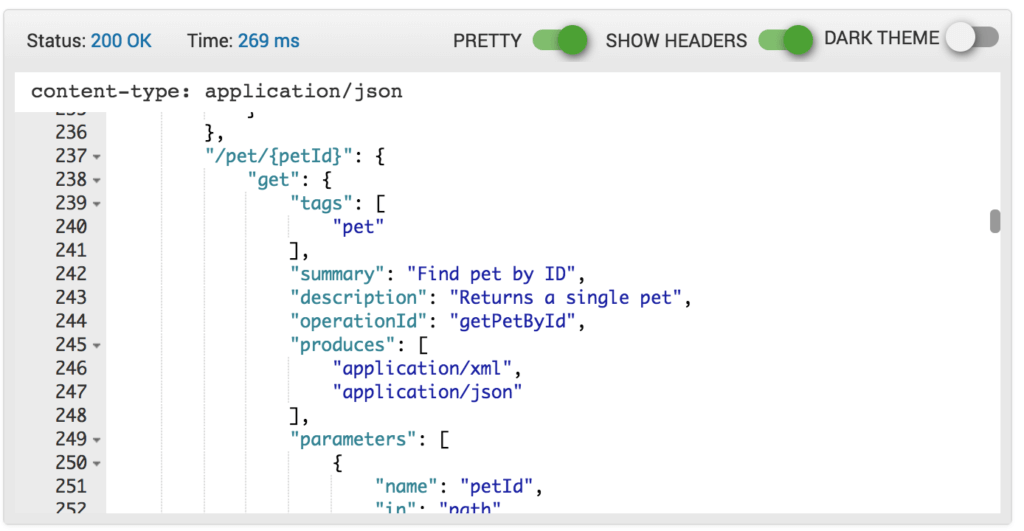
Task: Click the "tags" key
Action: point(321,203)
